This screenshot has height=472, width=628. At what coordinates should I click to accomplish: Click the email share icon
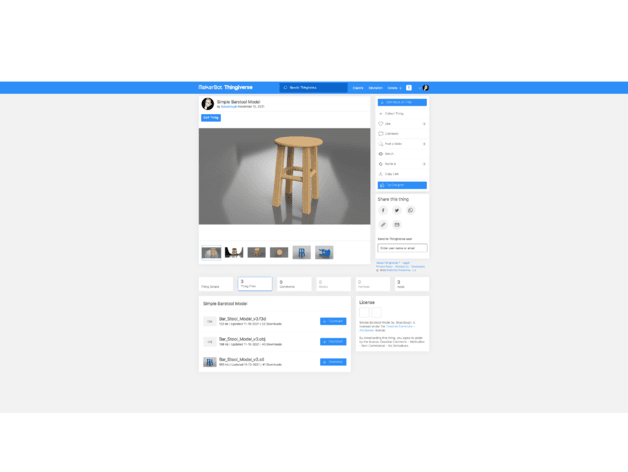[x=397, y=225]
